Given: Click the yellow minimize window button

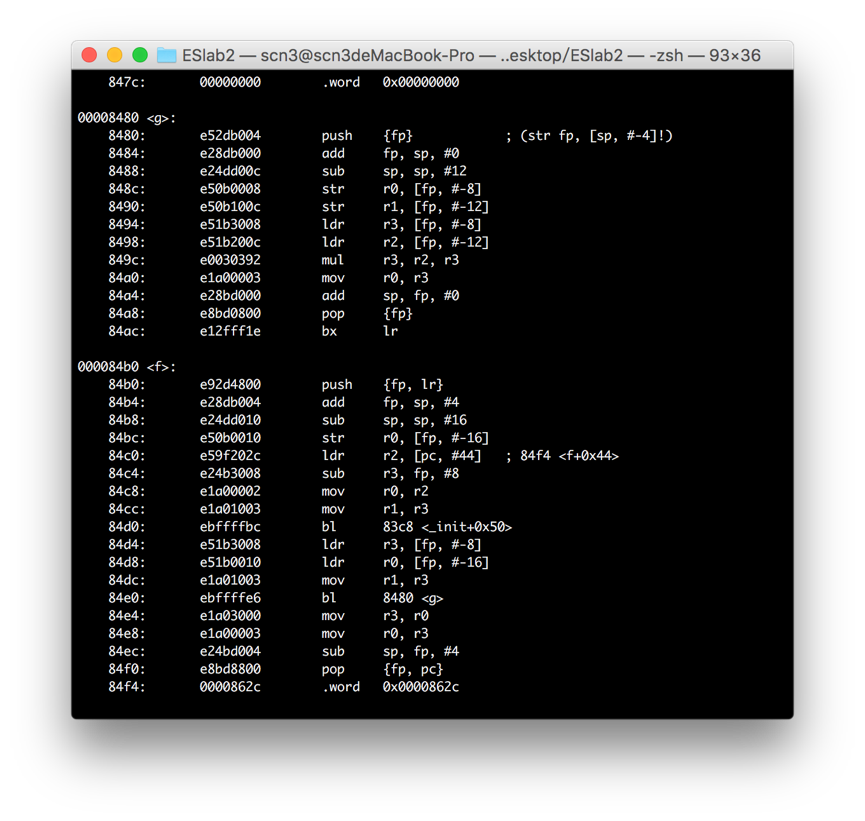Looking at the screenshot, I should coord(115,55).
